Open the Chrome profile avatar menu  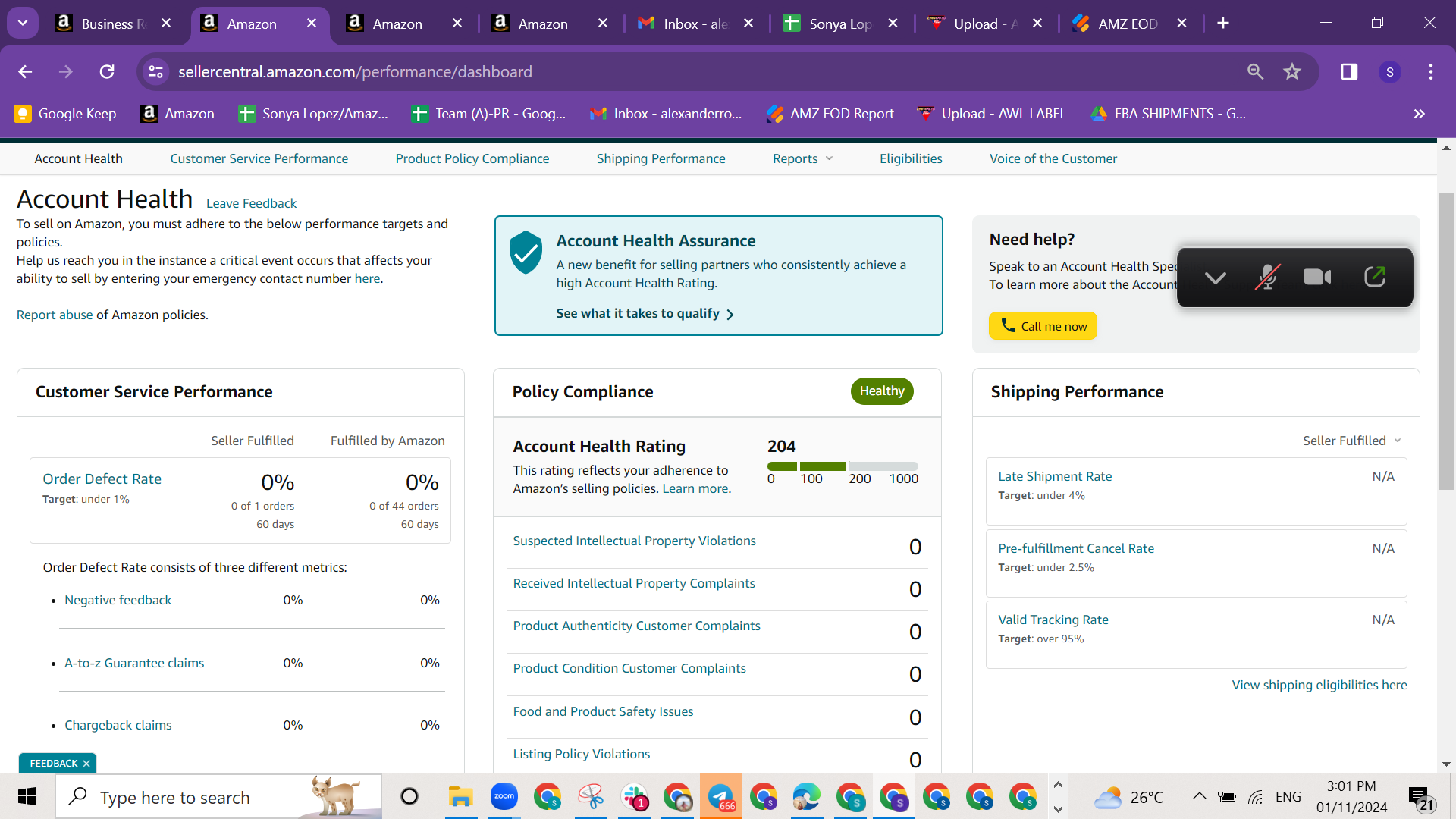coord(1389,71)
